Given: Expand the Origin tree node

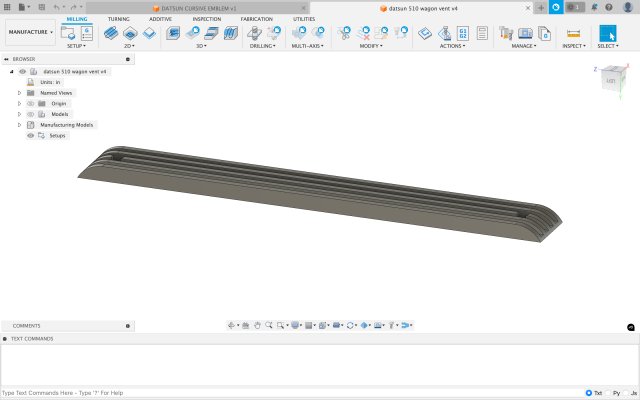Looking at the screenshot, I should 19,104.
